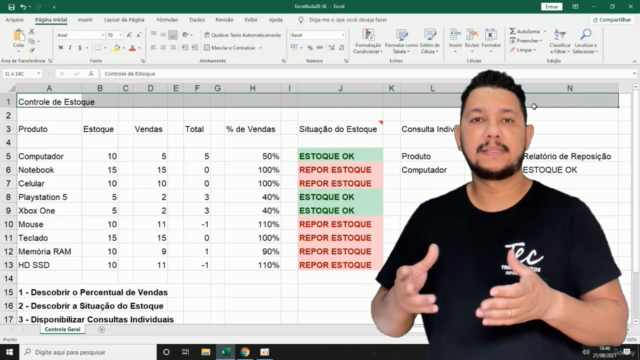Image resolution: width=640 pixels, height=360 pixels.
Task: Open the Limpar clear dropdown
Action: click(523, 50)
